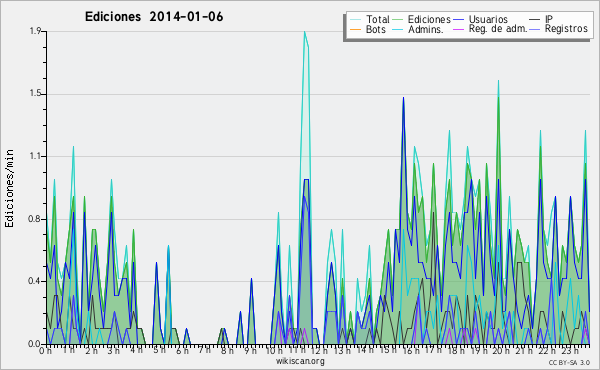600x370 pixels.
Task: Click the y-axis value 1.1
Action: [x=35, y=156]
